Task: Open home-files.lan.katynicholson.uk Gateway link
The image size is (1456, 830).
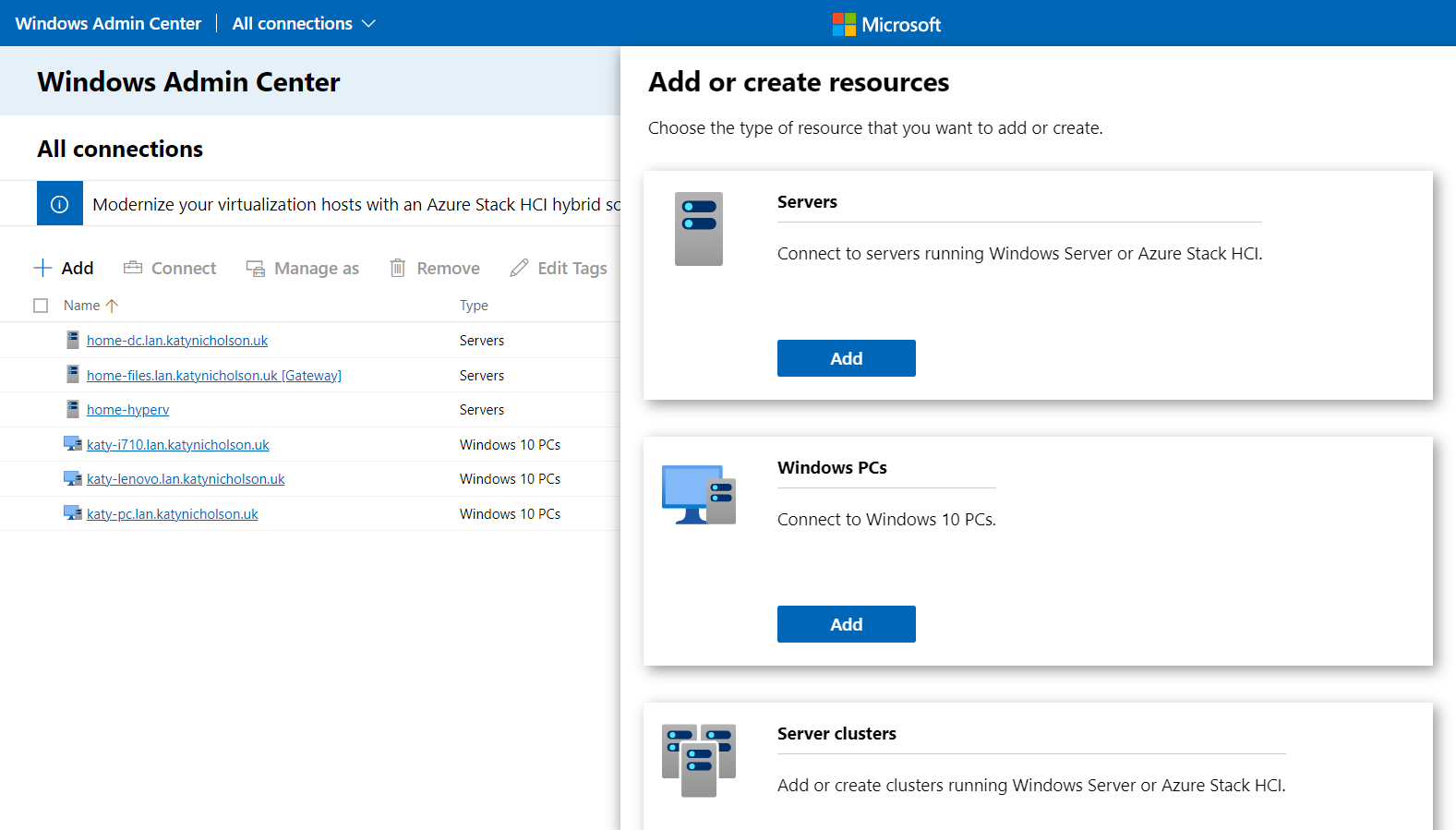Action: point(213,376)
